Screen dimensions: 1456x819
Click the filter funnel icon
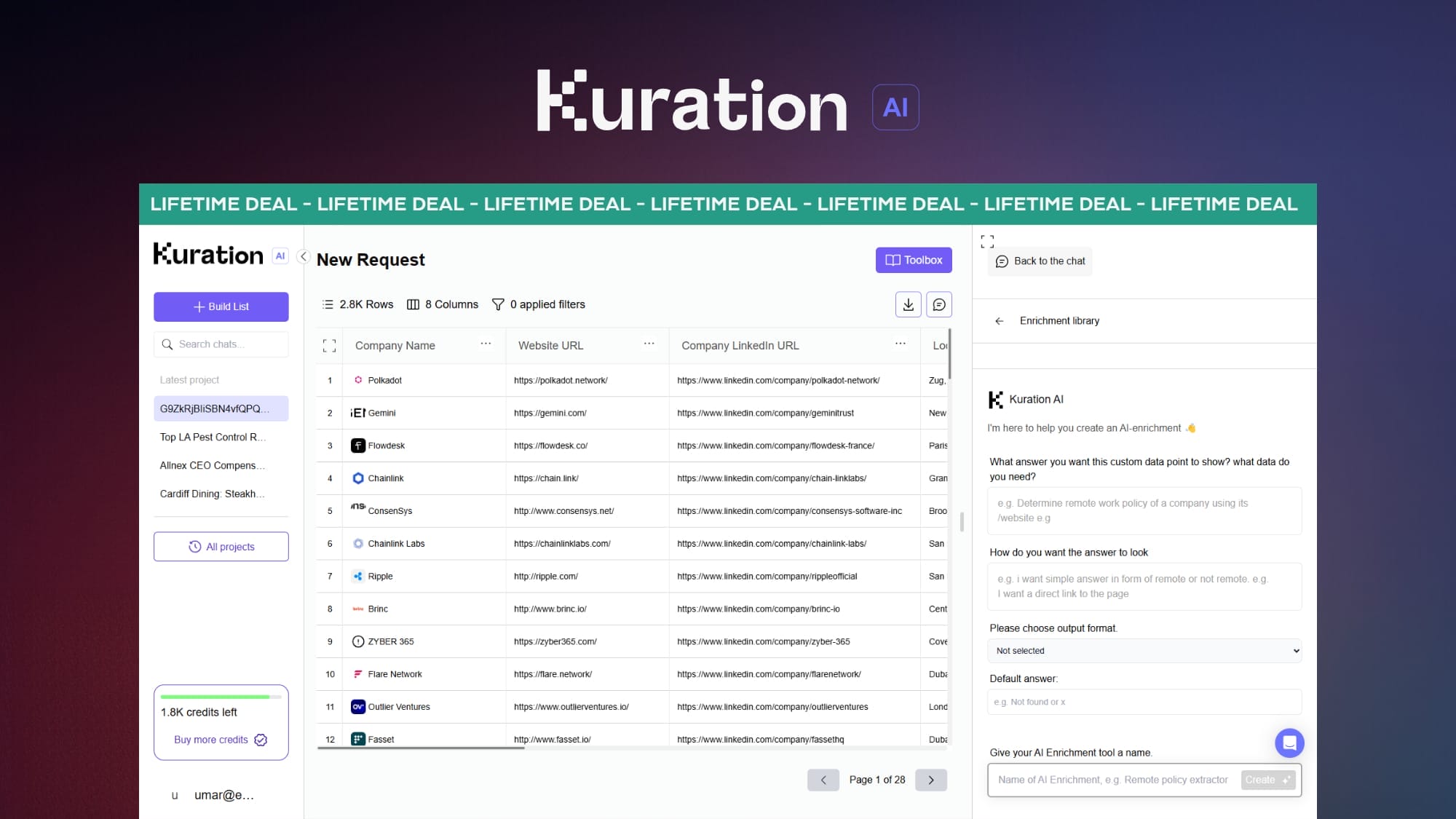click(498, 304)
